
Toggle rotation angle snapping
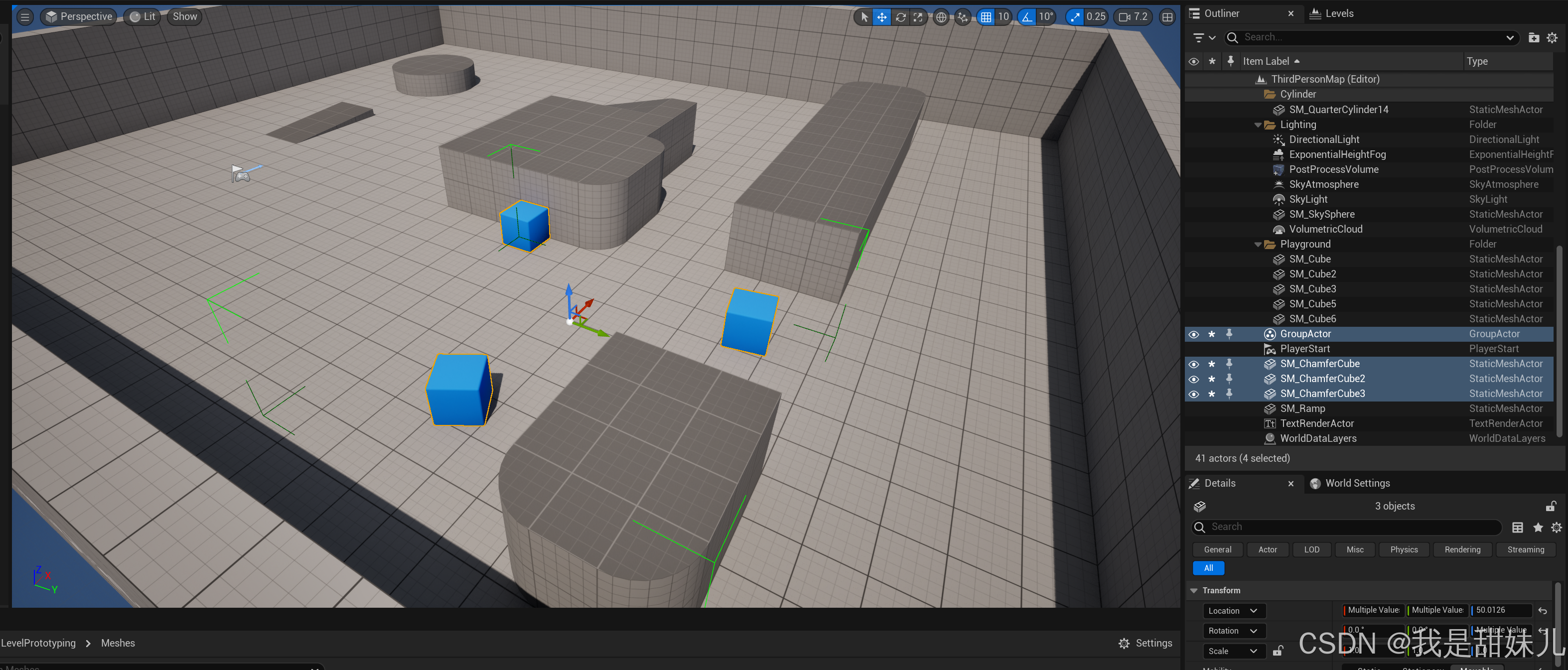[x=1027, y=17]
